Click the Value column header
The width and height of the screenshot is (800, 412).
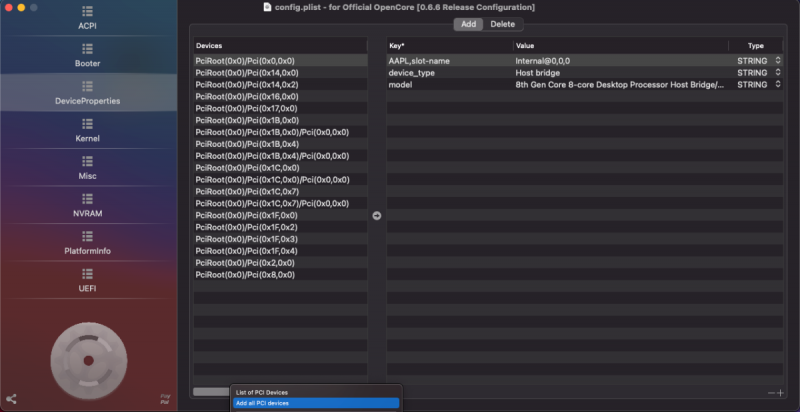621,46
